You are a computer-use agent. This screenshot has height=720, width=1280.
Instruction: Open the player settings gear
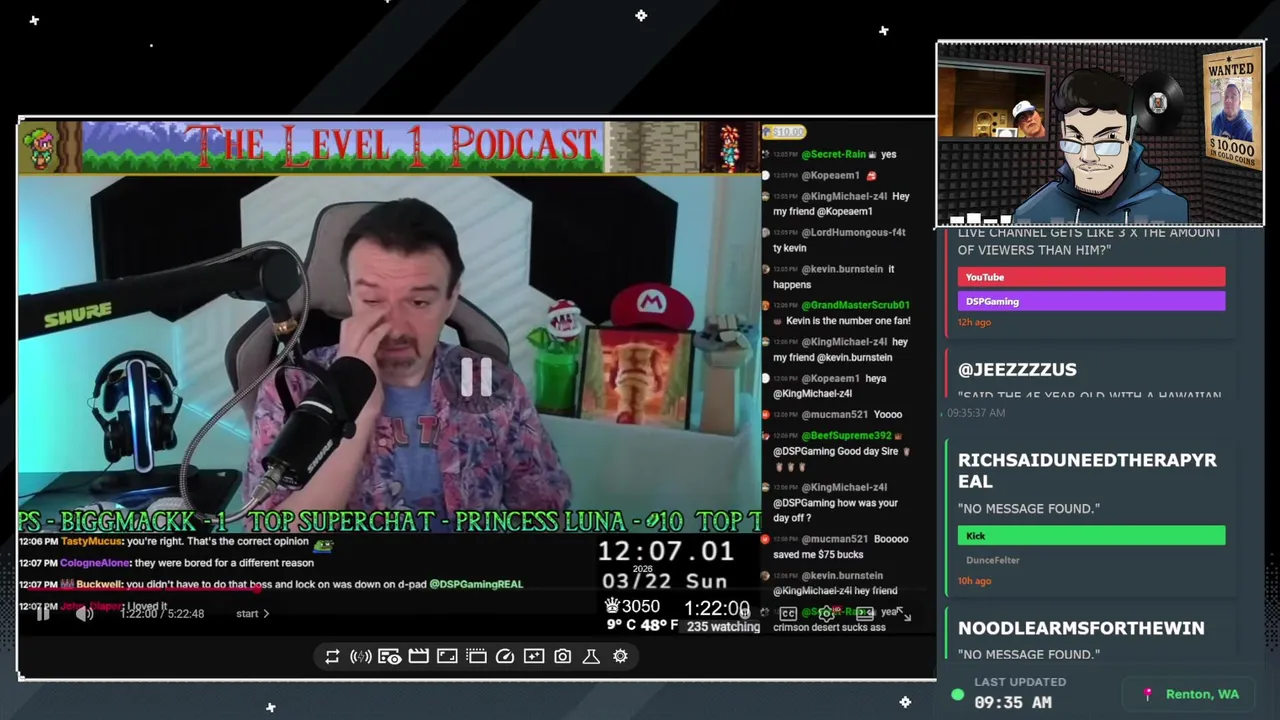[827, 613]
